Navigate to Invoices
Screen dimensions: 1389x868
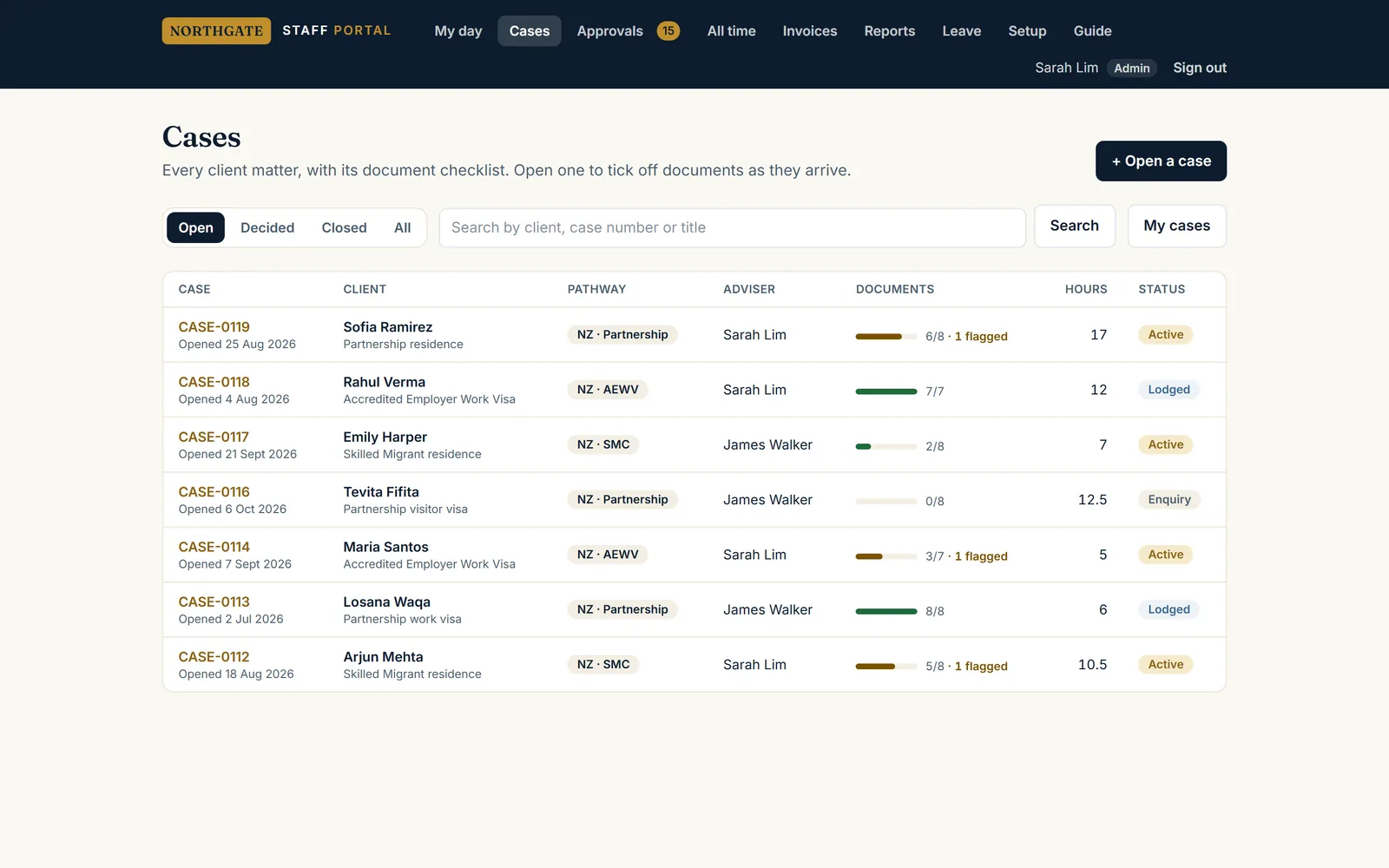click(x=810, y=30)
